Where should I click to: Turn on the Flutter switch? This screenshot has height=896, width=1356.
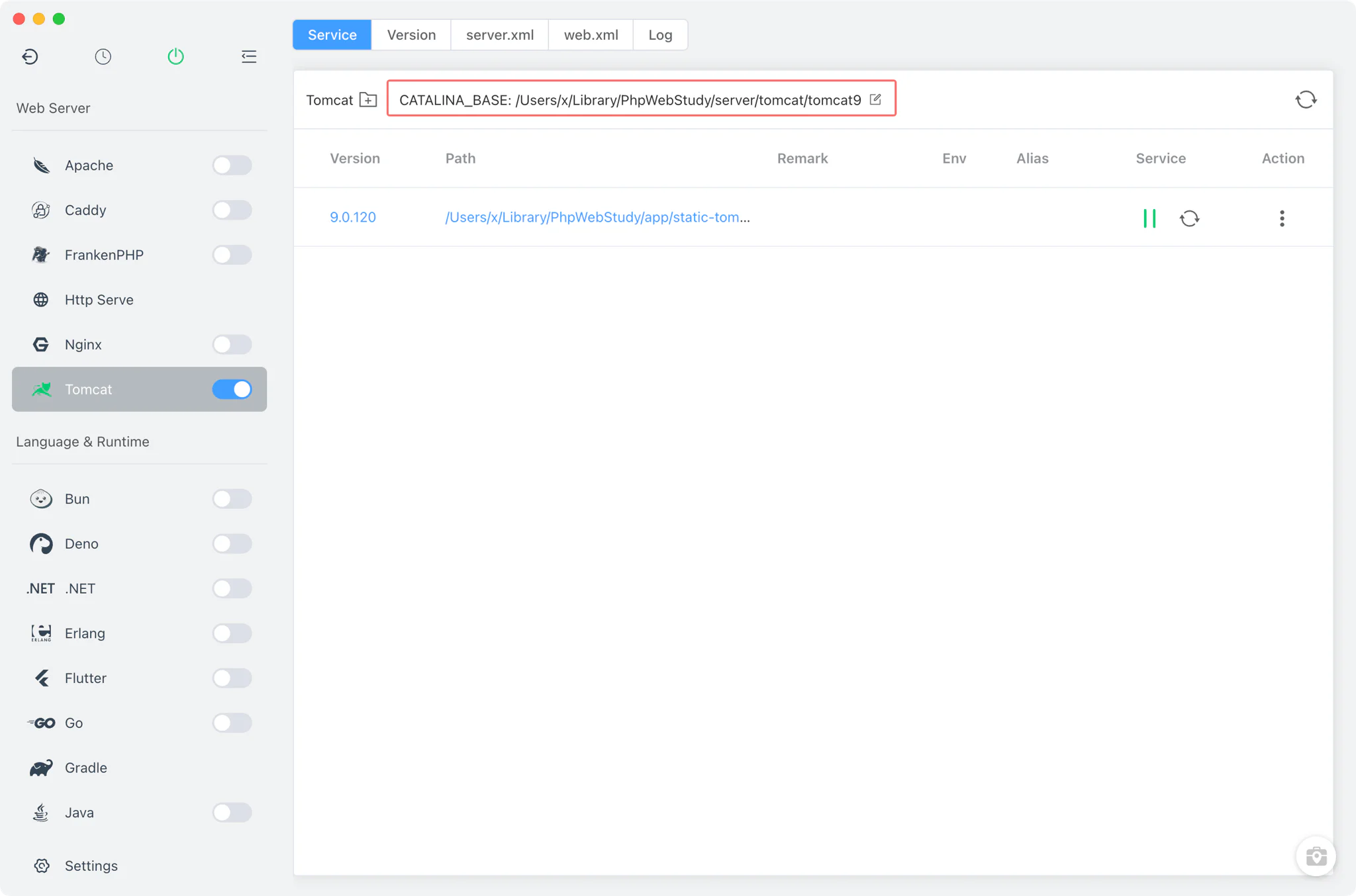tap(232, 678)
